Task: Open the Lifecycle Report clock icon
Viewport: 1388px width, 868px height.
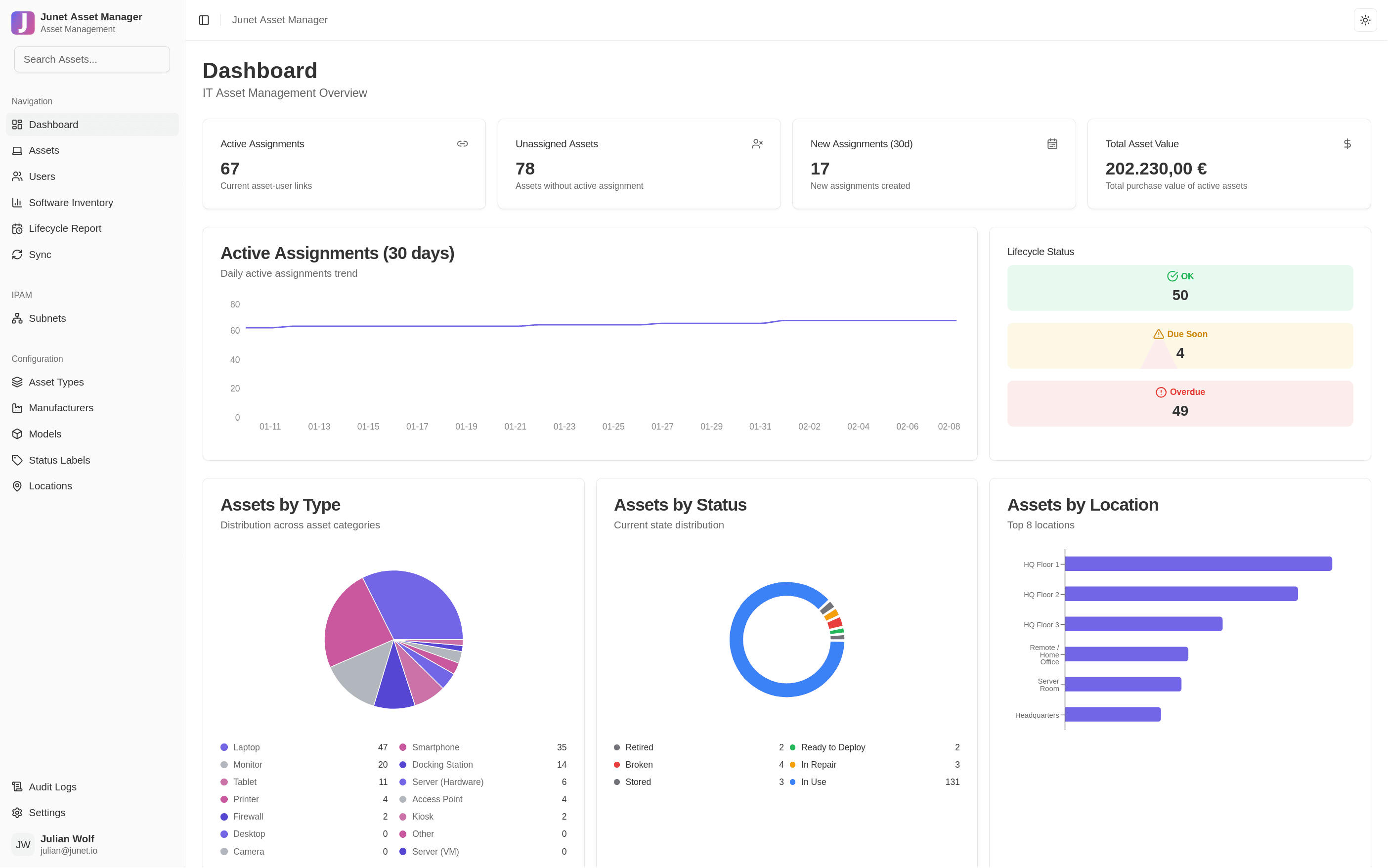Action: coord(17,228)
